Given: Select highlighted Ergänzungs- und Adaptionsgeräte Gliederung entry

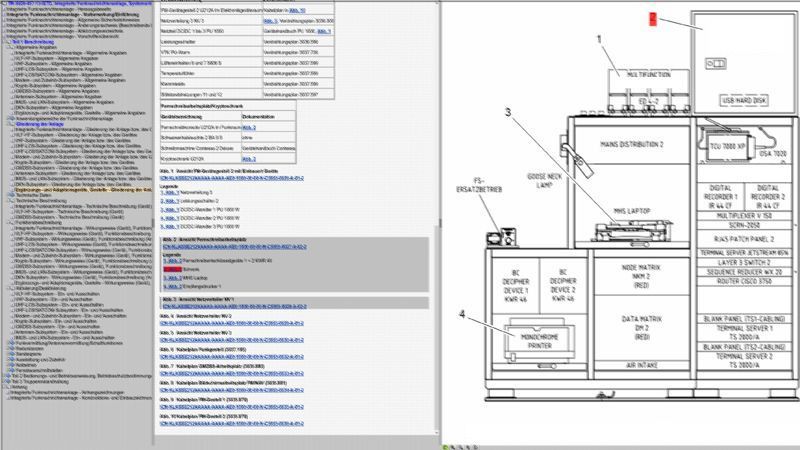Looking at the screenshot, I should 84,190.
